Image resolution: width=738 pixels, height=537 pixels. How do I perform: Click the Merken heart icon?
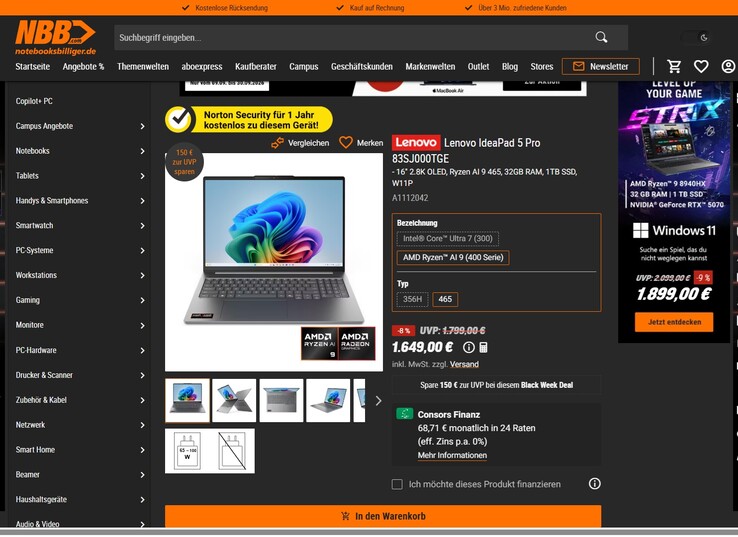[346, 143]
